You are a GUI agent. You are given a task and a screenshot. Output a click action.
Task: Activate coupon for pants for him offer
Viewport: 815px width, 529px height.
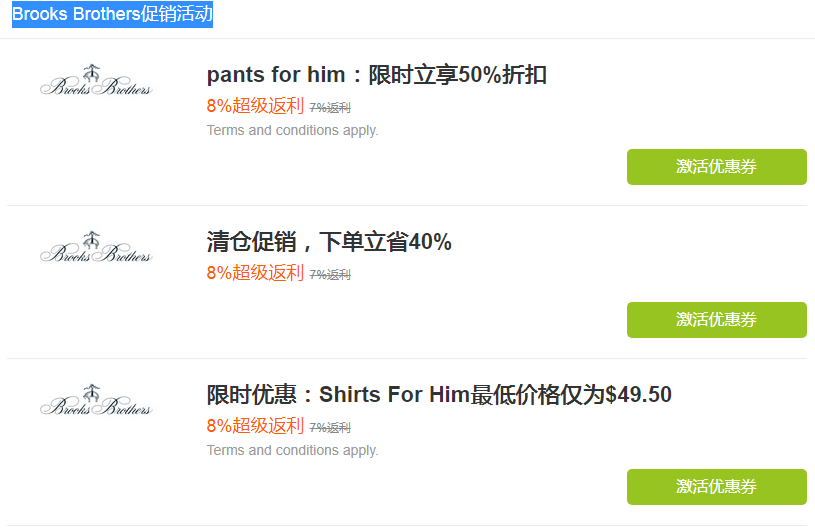716,167
